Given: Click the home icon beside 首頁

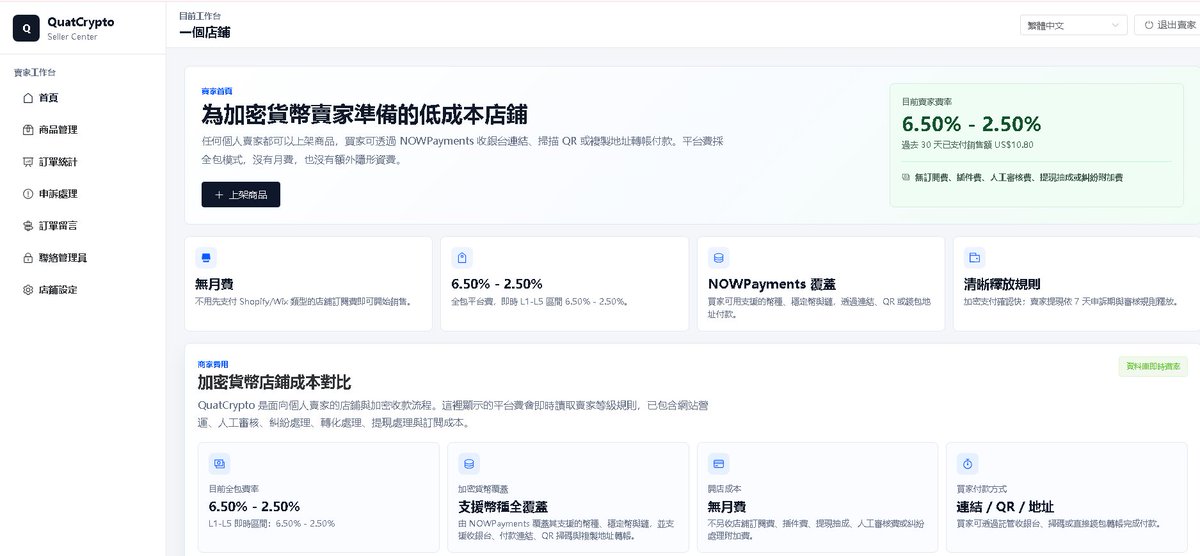Looking at the screenshot, I should (x=28, y=97).
